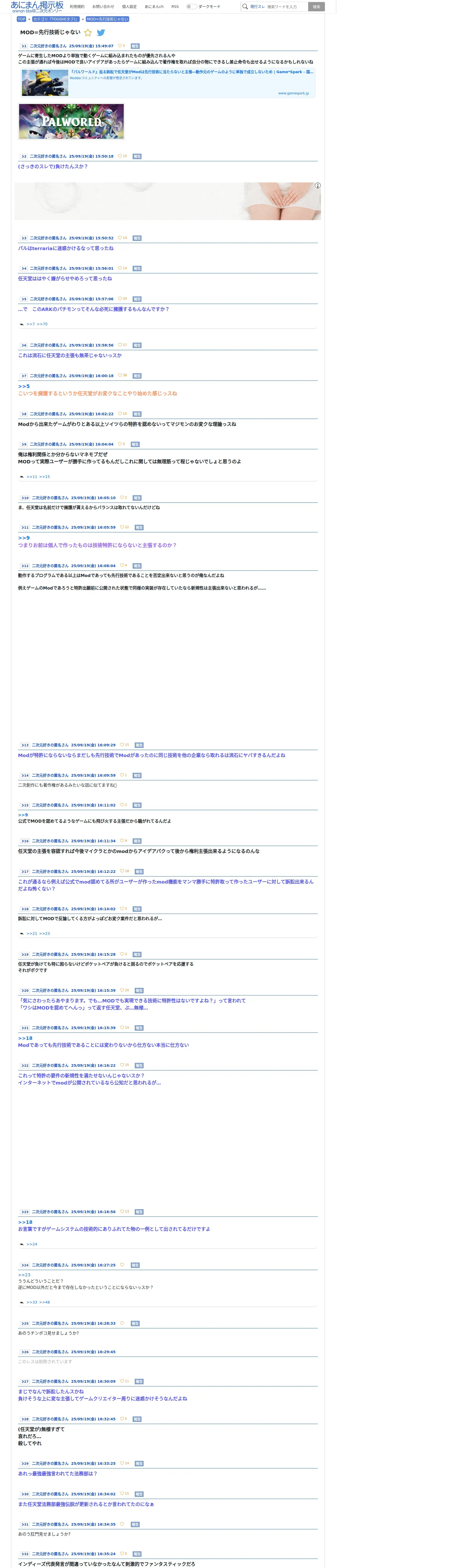This screenshot has height=1568, width=474.
Task: Share the thread via Twitter bird icon
Action: click(101, 33)
